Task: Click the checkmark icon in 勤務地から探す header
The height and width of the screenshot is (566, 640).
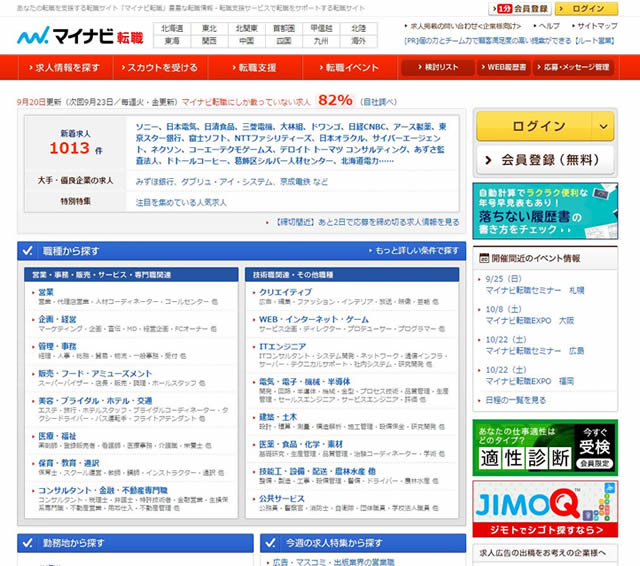Action: 27,543
